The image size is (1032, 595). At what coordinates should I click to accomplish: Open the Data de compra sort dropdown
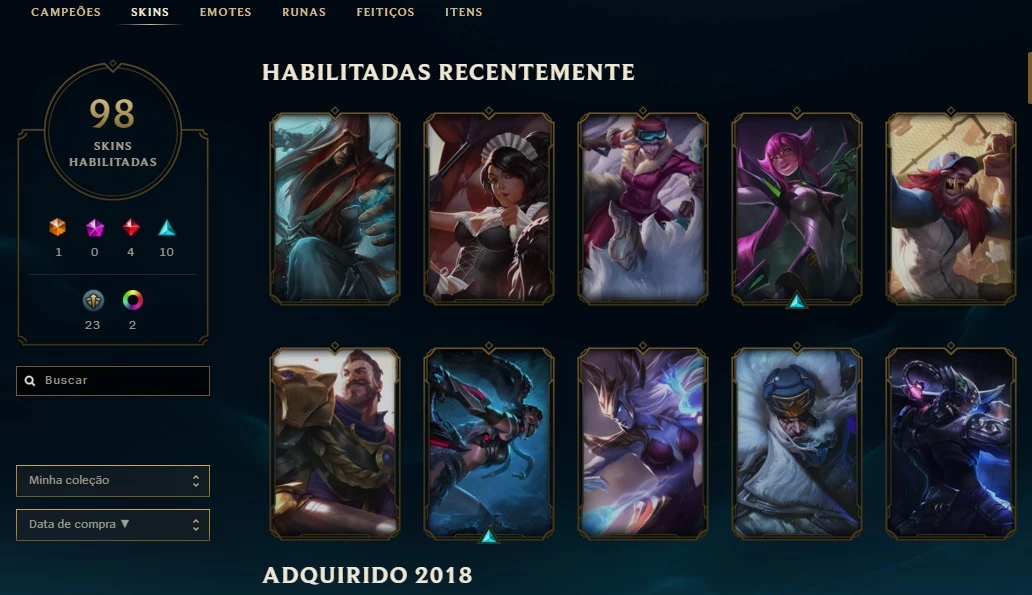coord(113,525)
